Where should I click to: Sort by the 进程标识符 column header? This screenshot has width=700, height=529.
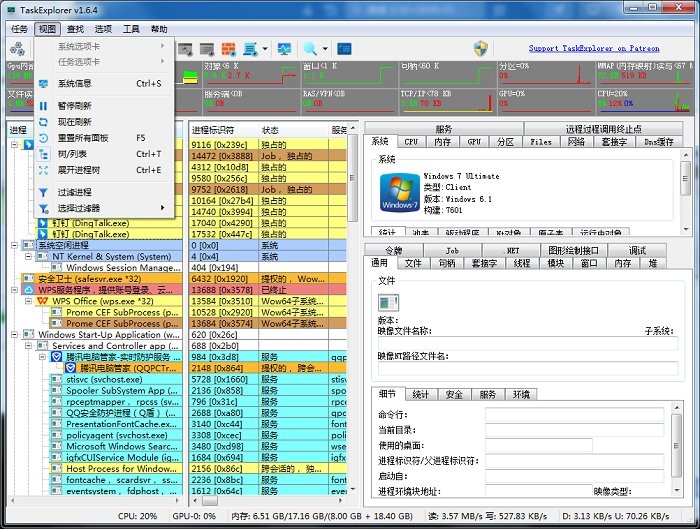pos(223,130)
